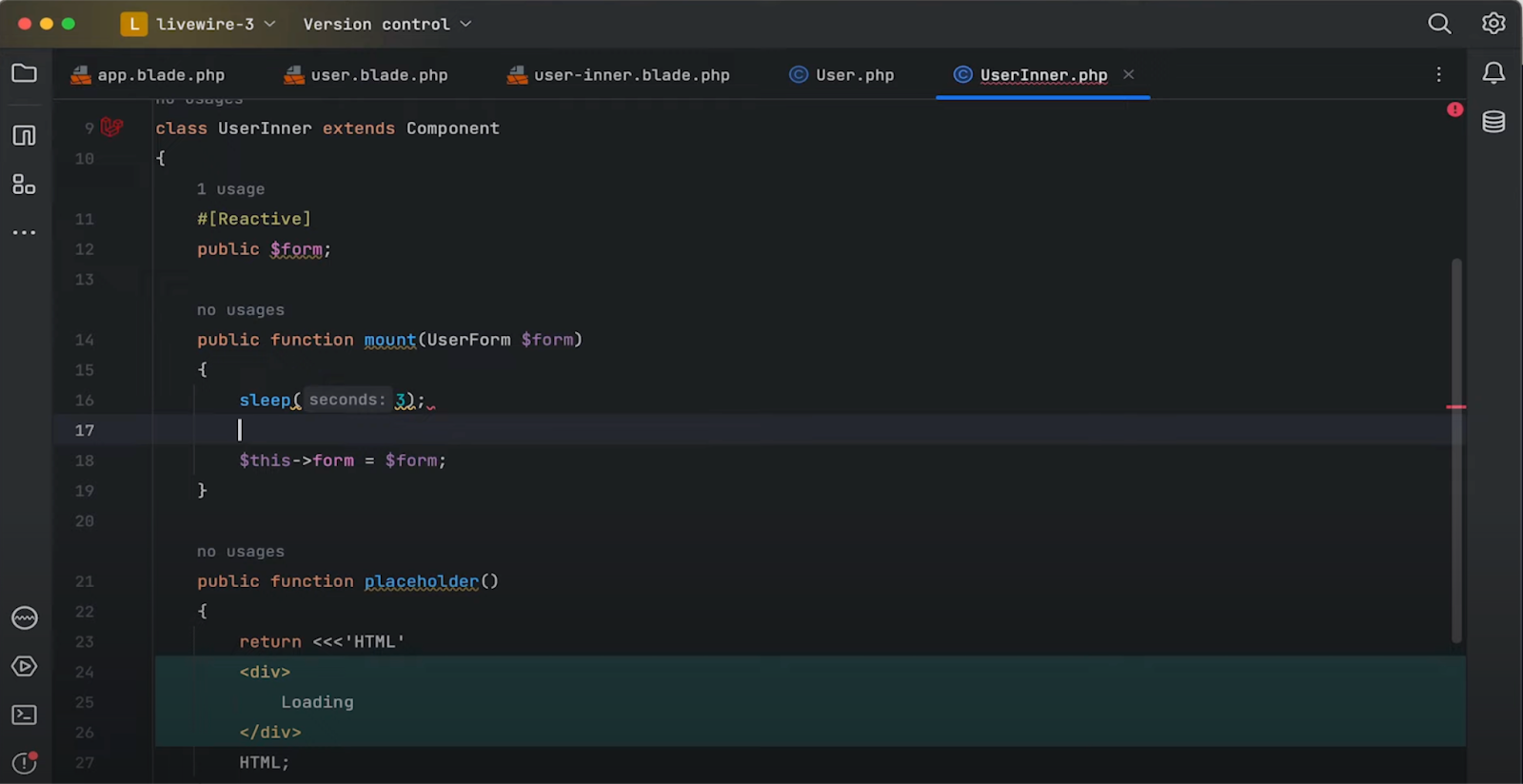Image resolution: width=1523 pixels, height=784 pixels.
Task: Open the Terminal tool window
Action: (24, 715)
